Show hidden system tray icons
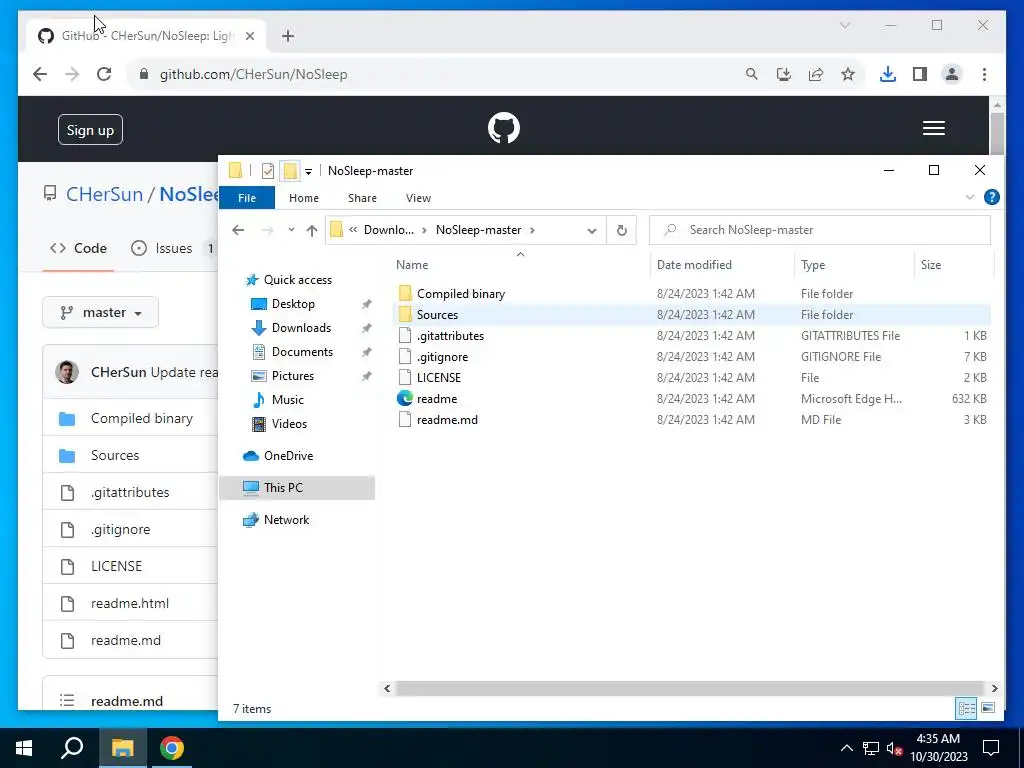 click(846, 748)
